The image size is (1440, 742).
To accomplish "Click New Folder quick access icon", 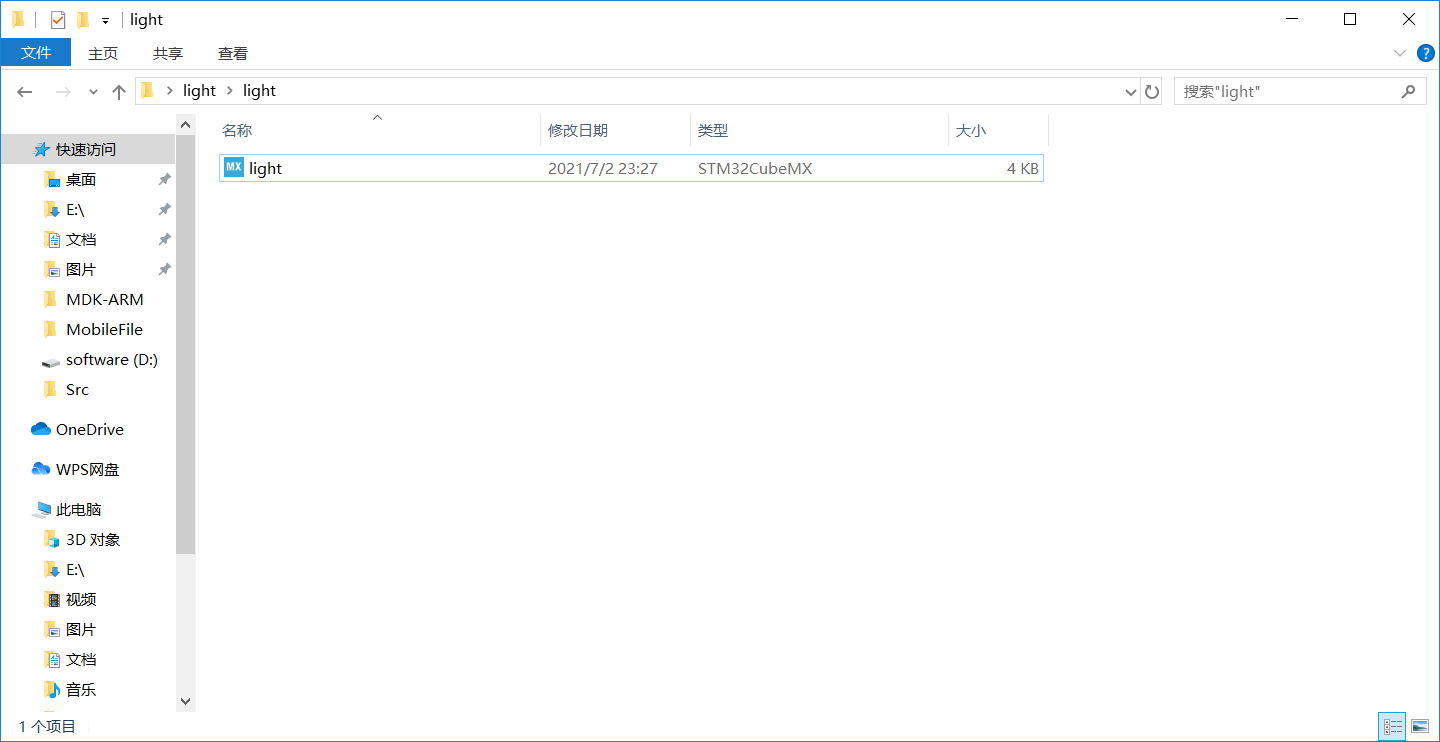I will (83, 19).
